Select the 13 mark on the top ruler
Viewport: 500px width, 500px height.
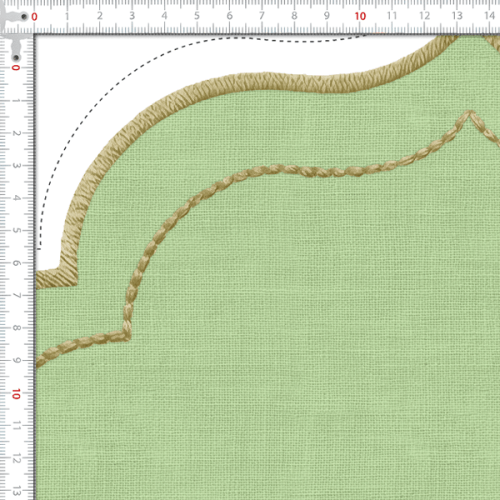(457, 16)
